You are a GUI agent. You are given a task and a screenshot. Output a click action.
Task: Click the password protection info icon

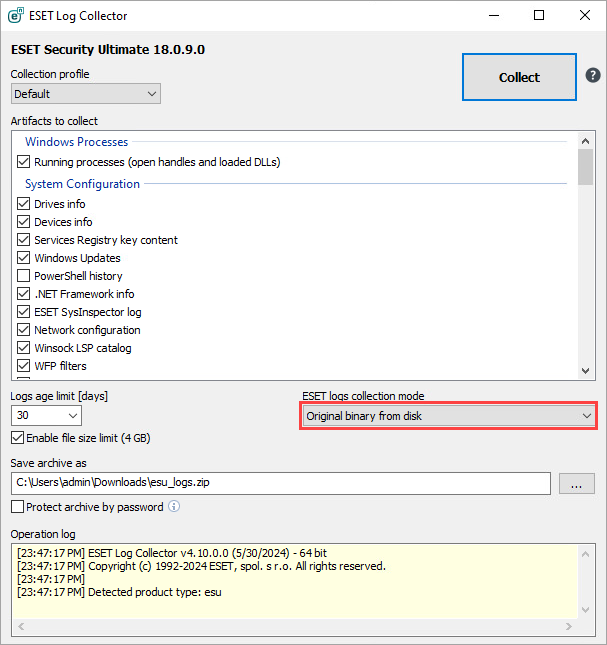[x=174, y=506]
